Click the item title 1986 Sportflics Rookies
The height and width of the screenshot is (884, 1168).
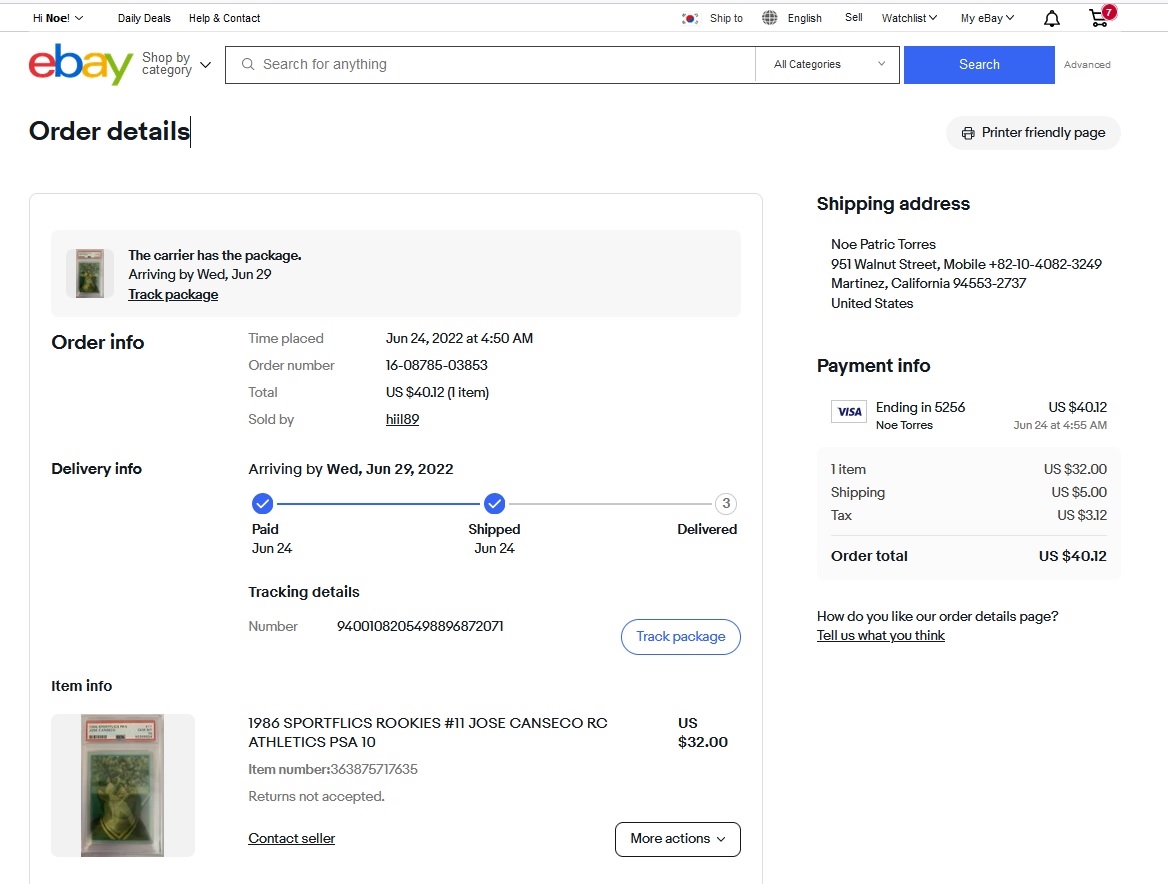428,733
